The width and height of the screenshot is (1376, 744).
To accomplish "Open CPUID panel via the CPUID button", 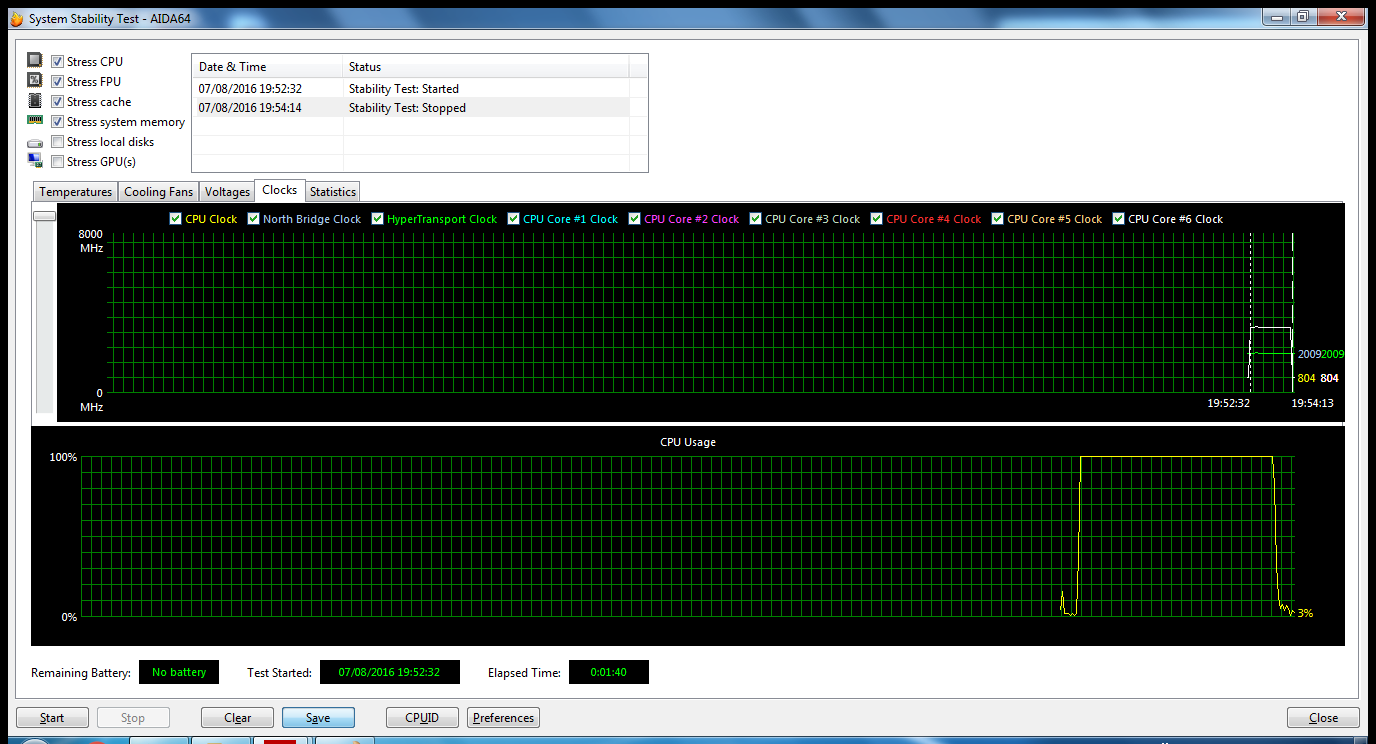I will [x=423, y=718].
